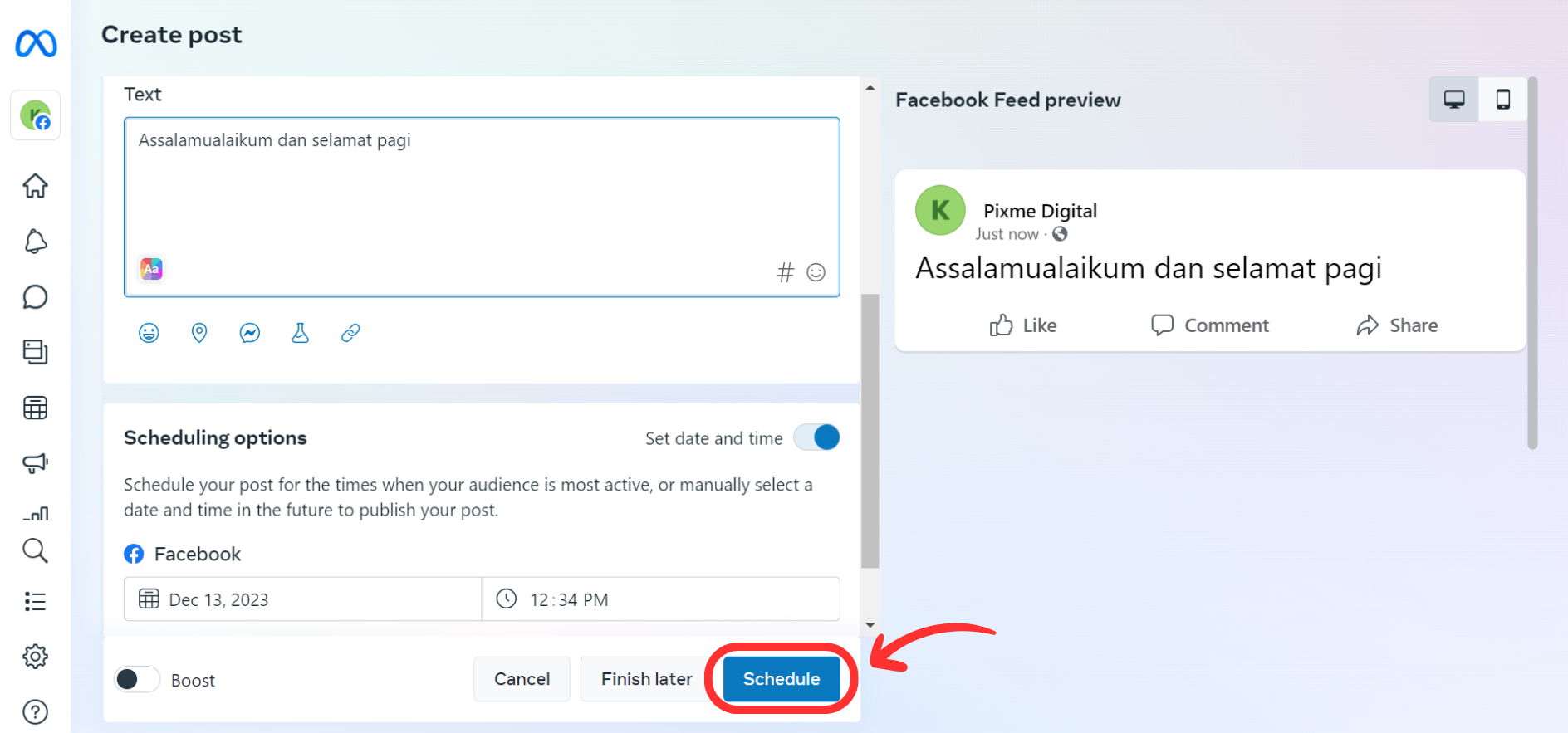Viewport: 1568px width, 733px height.
Task: Add location using the pin icon
Action: (199, 333)
